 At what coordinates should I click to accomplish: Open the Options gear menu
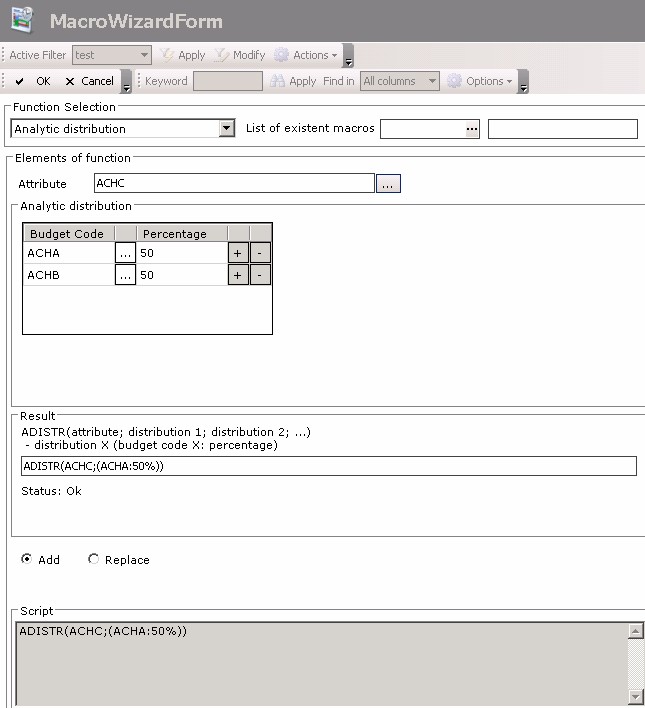(481, 81)
